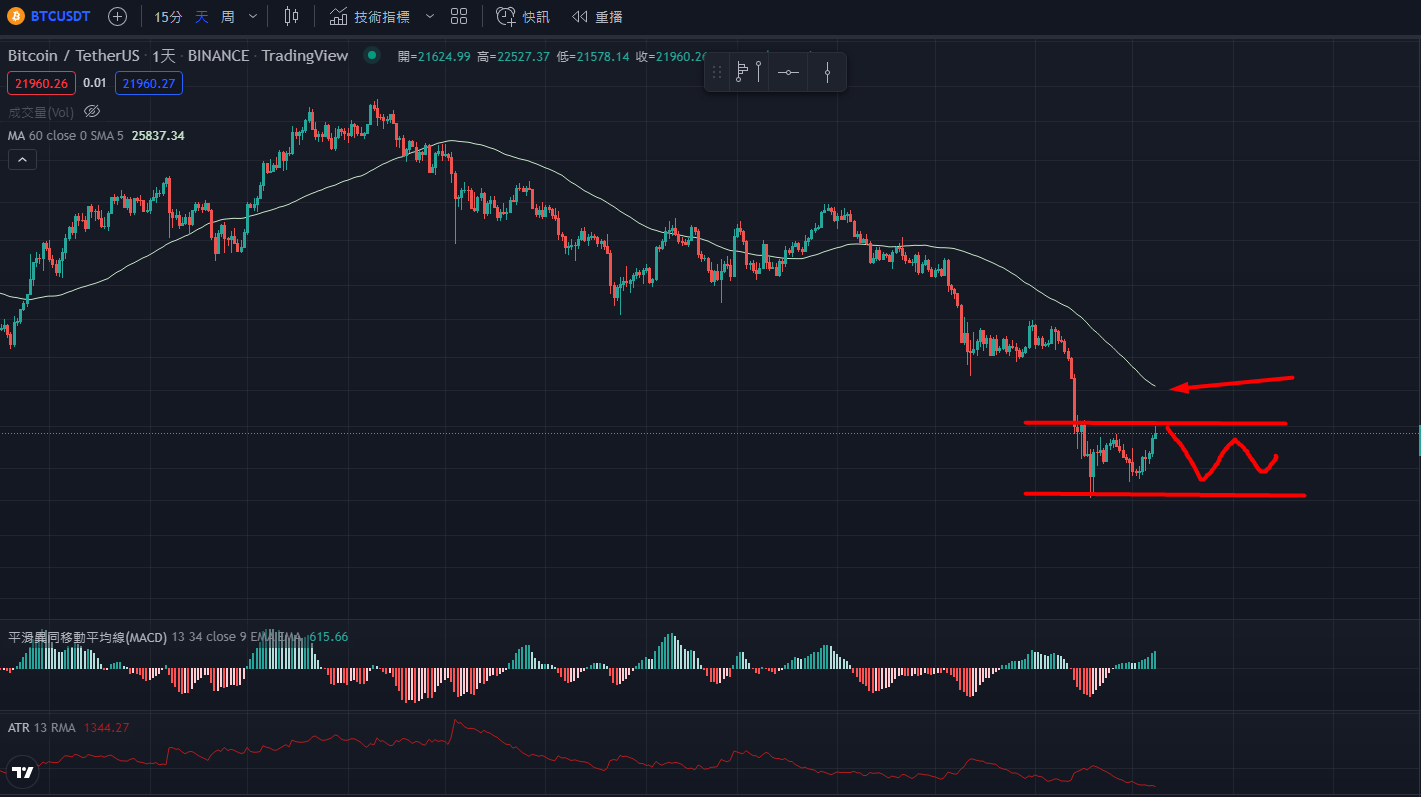Create an alert with the 快訊 icon
The image size is (1421, 797).
(x=522, y=16)
